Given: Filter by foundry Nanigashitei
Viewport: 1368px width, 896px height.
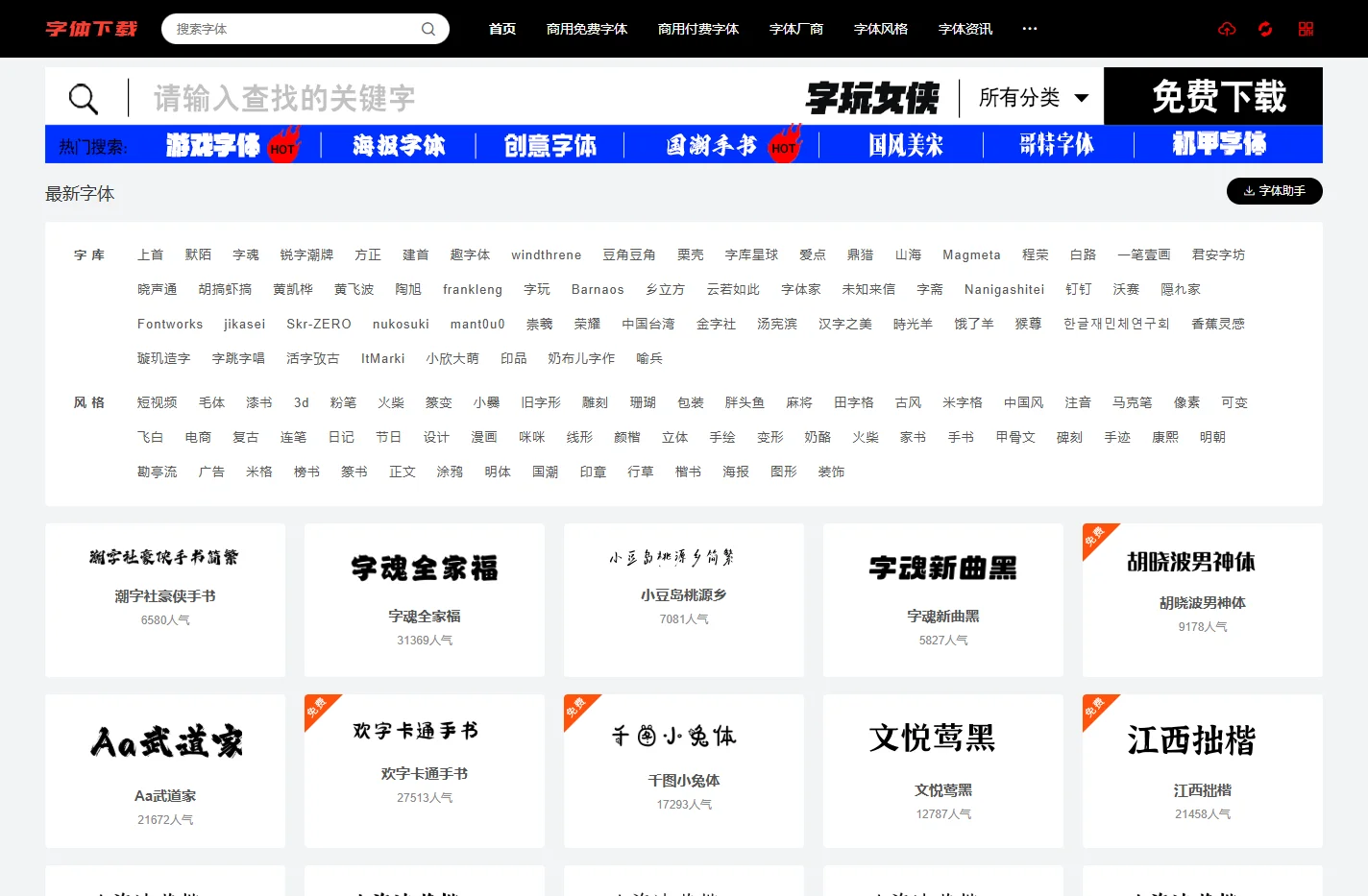Looking at the screenshot, I should click(x=1004, y=289).
